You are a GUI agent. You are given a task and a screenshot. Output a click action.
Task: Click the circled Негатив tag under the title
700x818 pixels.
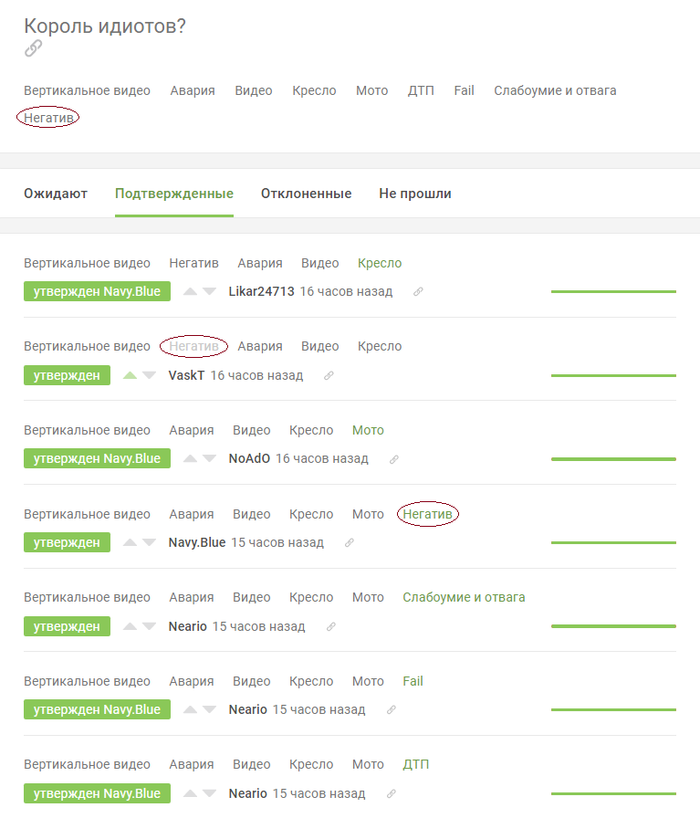point(50,118)
